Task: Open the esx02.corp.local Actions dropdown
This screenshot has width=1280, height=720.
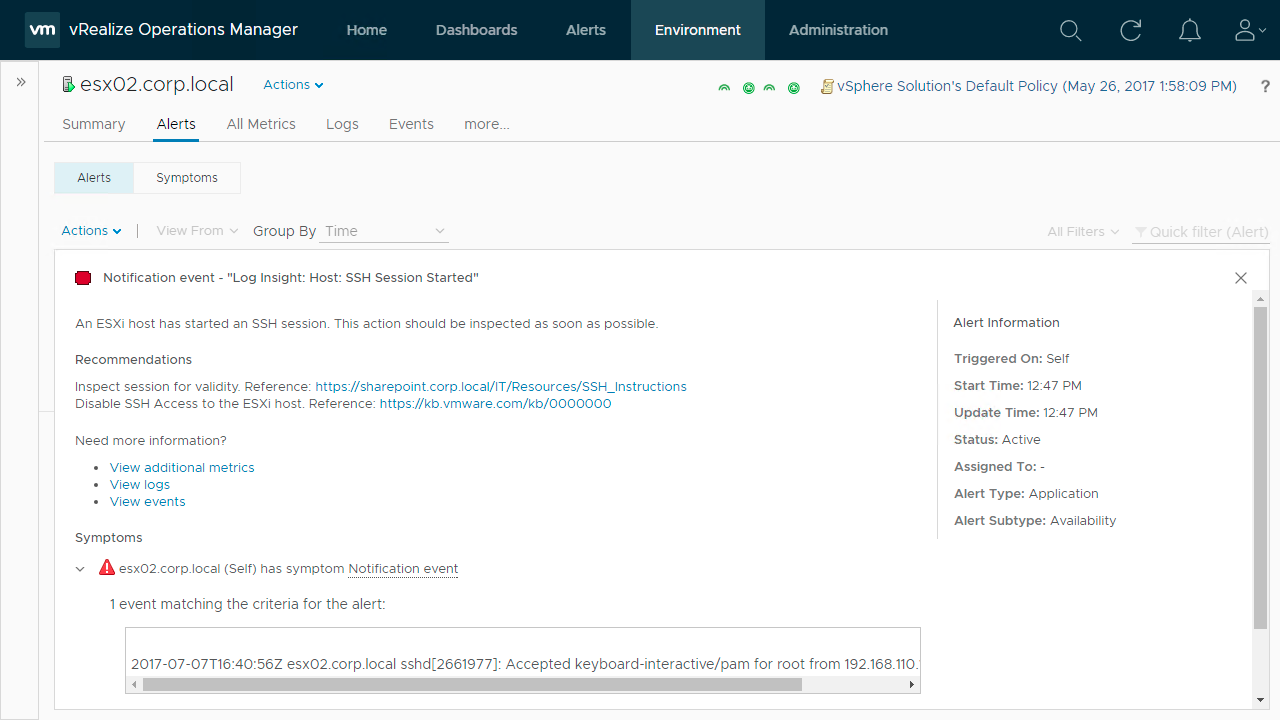Action: point(293,85)
